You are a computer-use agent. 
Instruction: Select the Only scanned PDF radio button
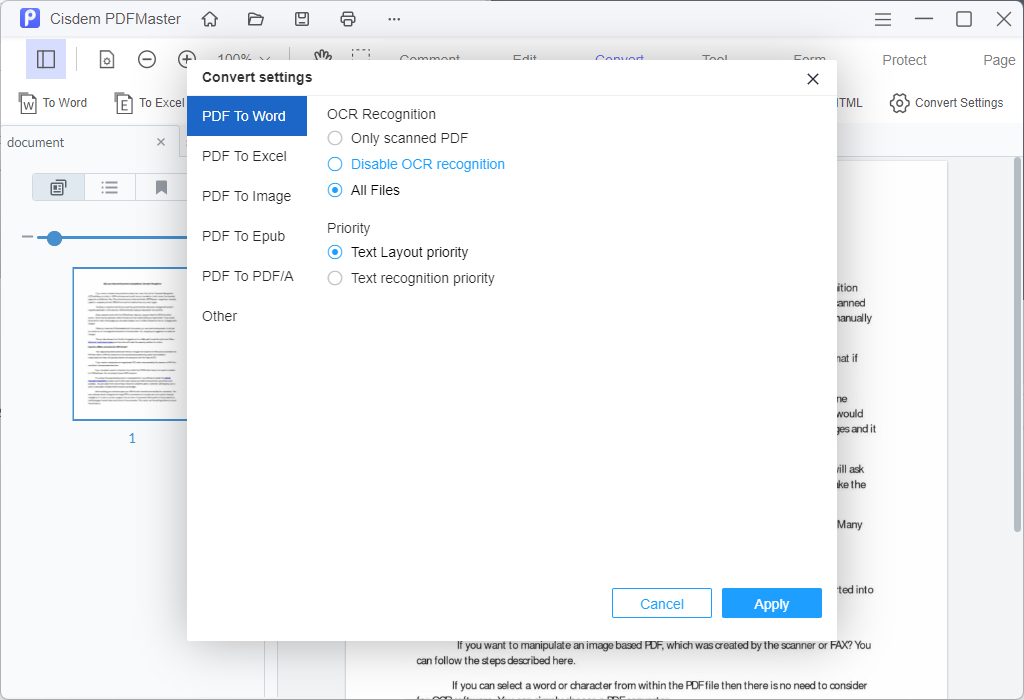pos(334,138)
